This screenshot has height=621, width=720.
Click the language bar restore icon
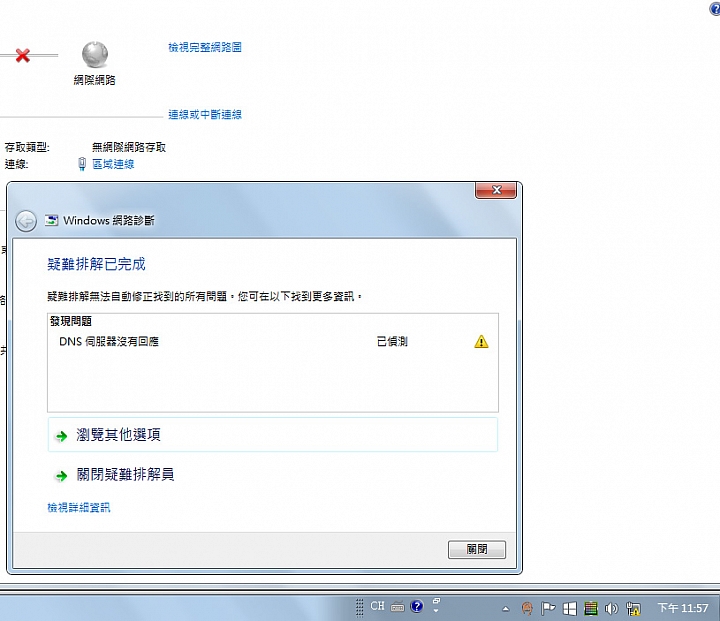pyautogui.click(x=437, y=601)
